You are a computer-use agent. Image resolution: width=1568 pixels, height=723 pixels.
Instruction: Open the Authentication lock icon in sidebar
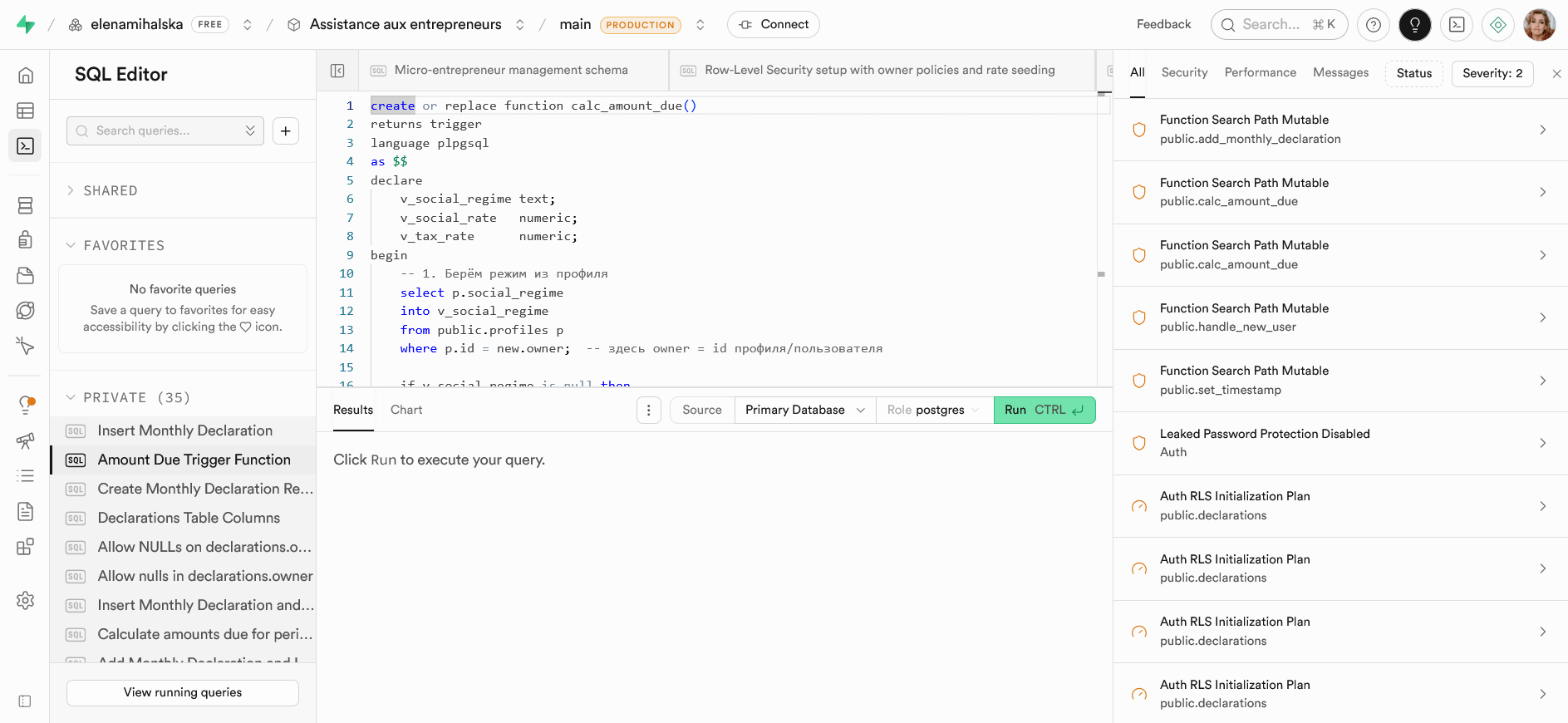coord(25,240)
